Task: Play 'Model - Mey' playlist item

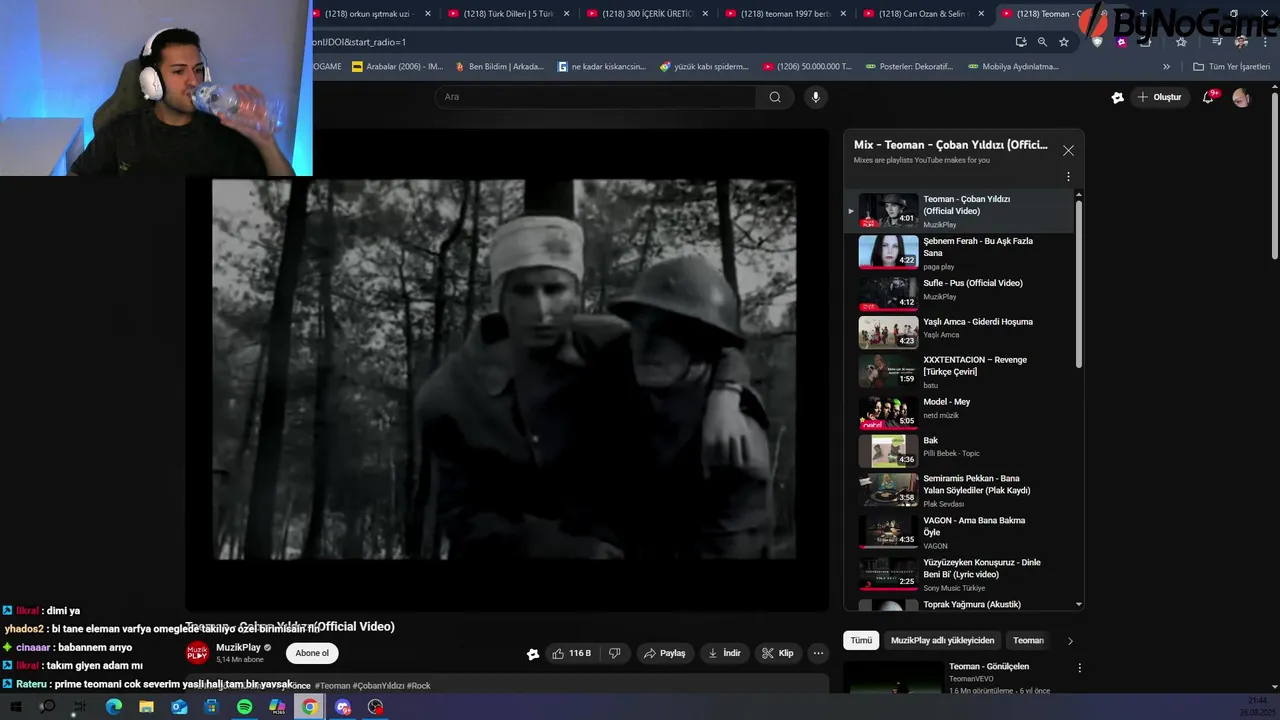Action: 958,411
